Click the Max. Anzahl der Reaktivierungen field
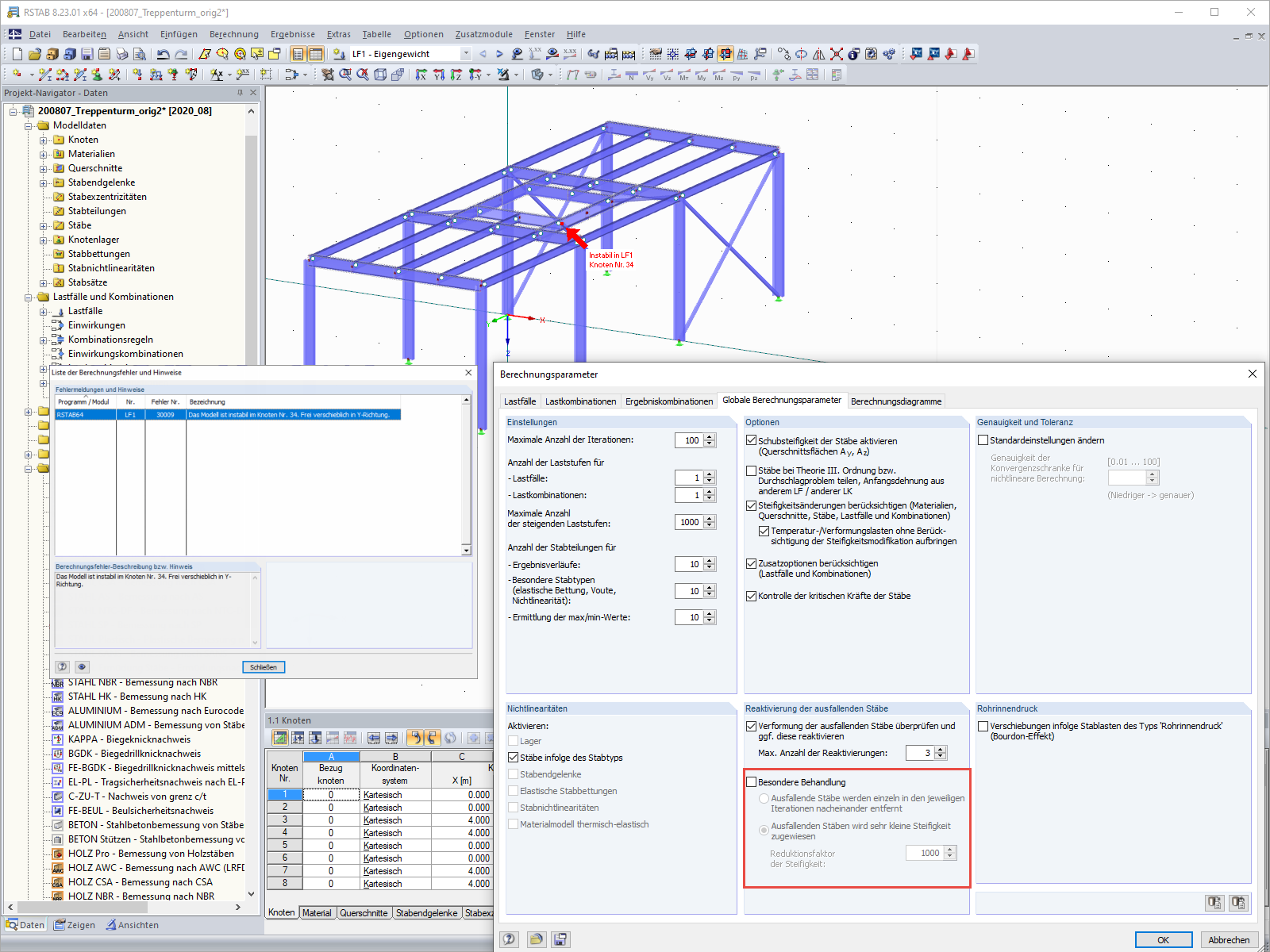This screenshot has height=952, width=1270. [x=918, y=753]
